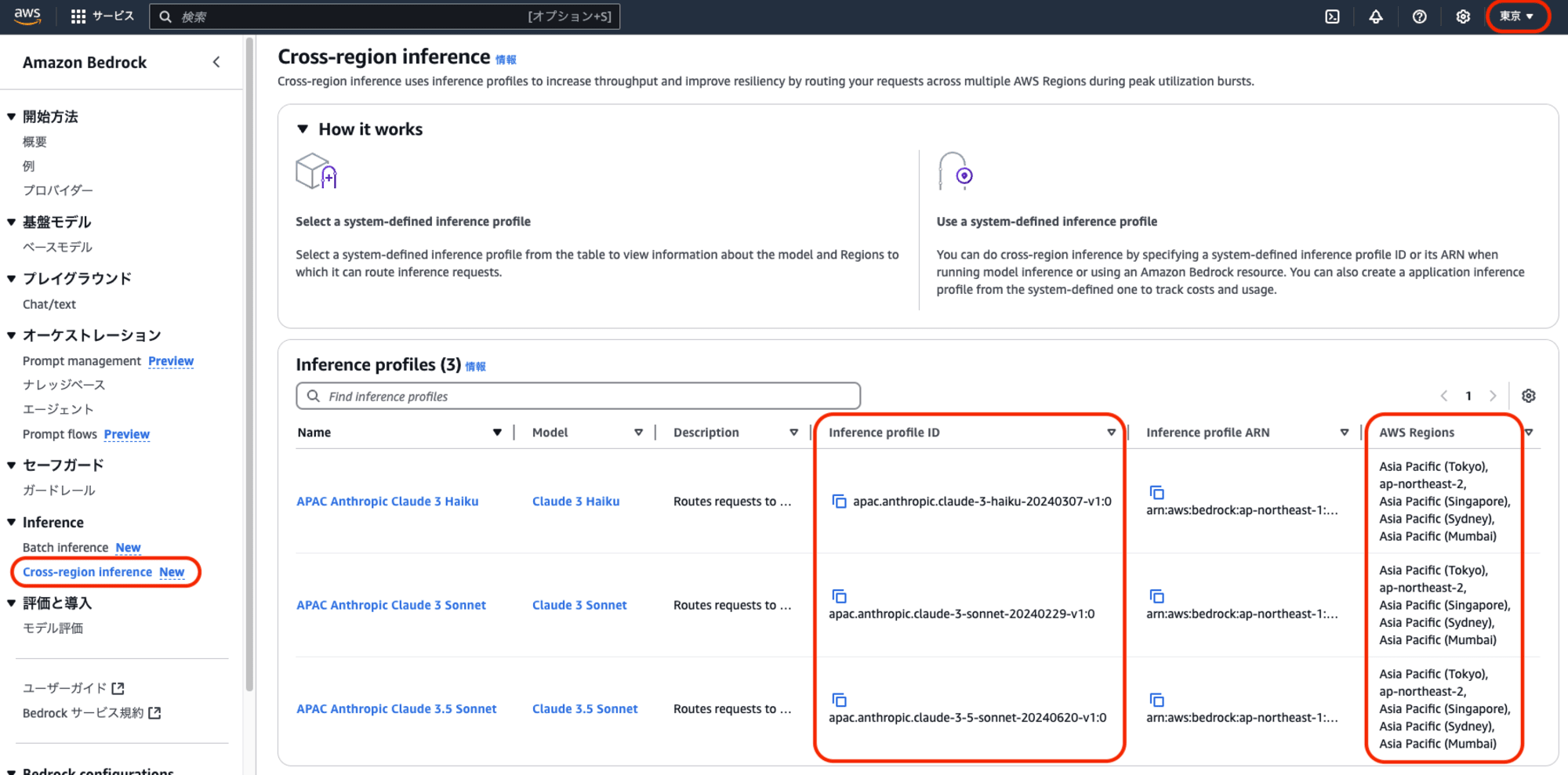This screenshot has width=1568, height=775.
Task: Copy the Claude 3 Haiku profile ID
Action: (x=839, y=501)
